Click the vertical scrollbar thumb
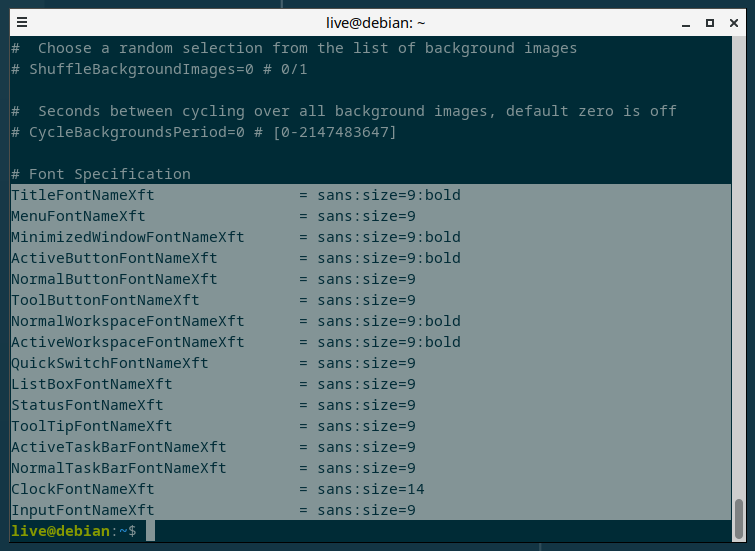This screenshot has height=551, width=755. pyautogui.click(x=739, y=519)
